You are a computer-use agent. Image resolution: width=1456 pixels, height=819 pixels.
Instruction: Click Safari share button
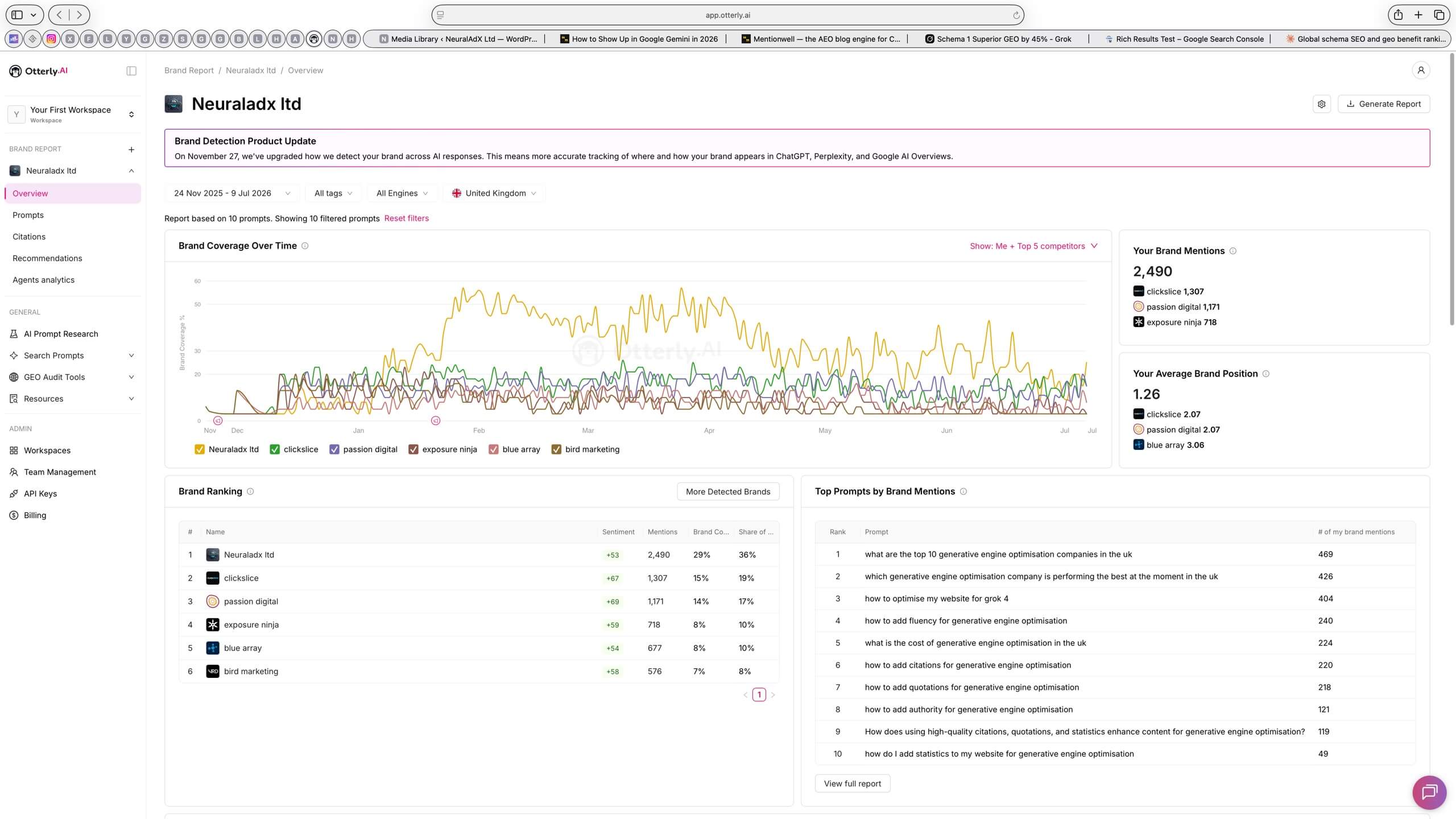(x=1399, y=15)
